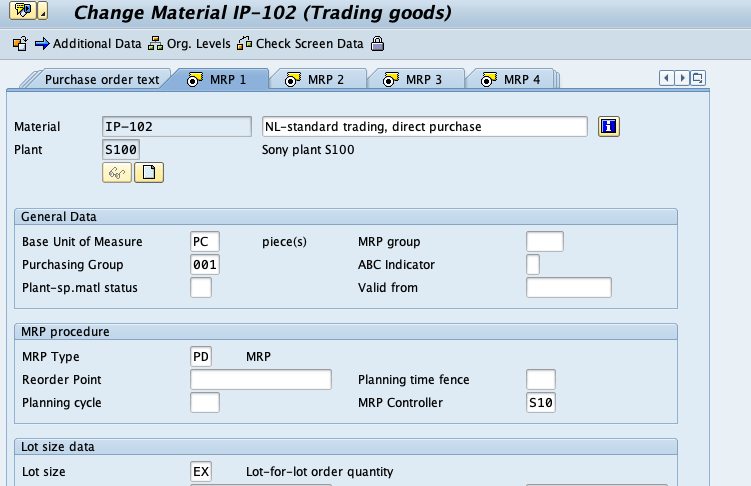Click the MRP 4 tab status icon
The height and width of the screenshot is (486, 751).
click(x=489, y=79)
